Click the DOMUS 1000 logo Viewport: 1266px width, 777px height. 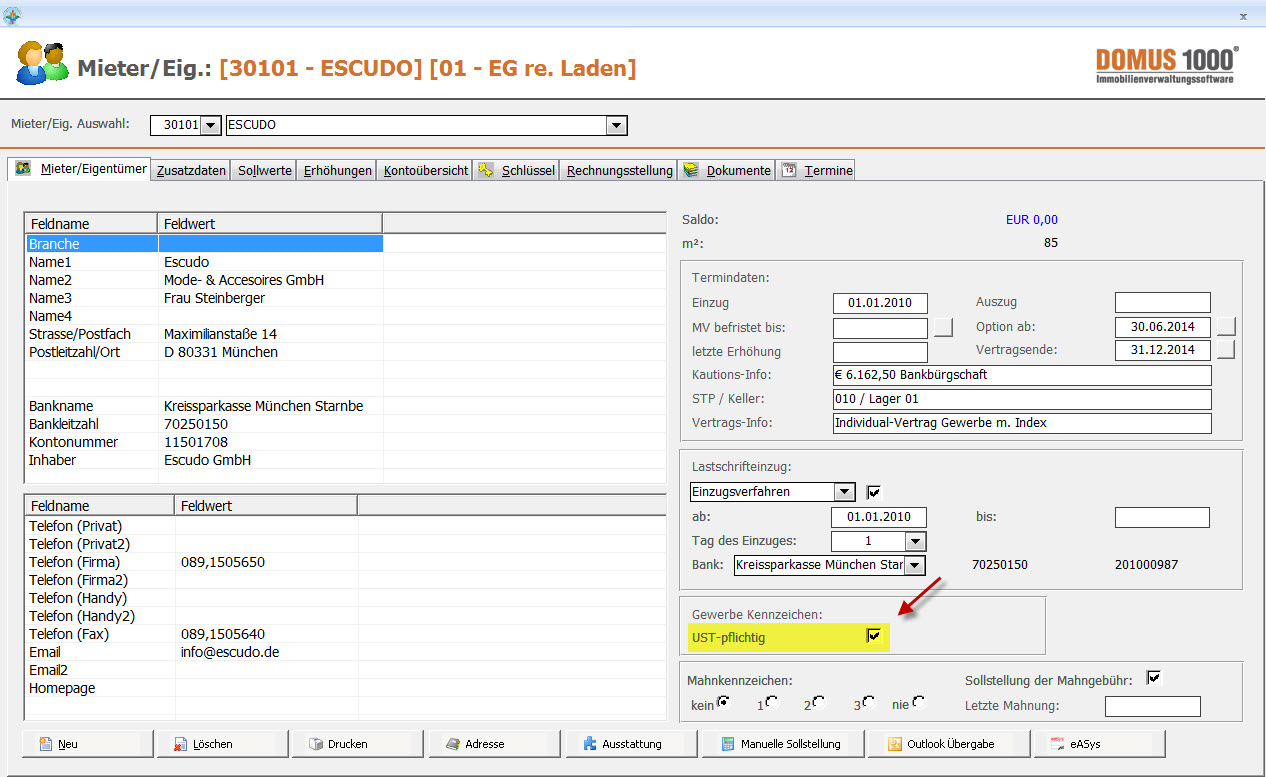(1167, 64)
